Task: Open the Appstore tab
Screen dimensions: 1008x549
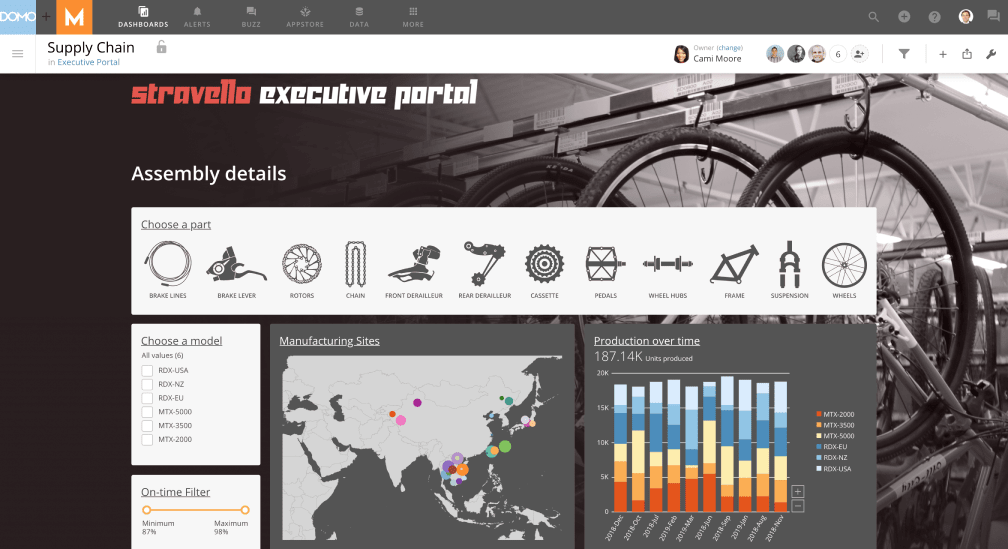Action: [x=305, y=17]
